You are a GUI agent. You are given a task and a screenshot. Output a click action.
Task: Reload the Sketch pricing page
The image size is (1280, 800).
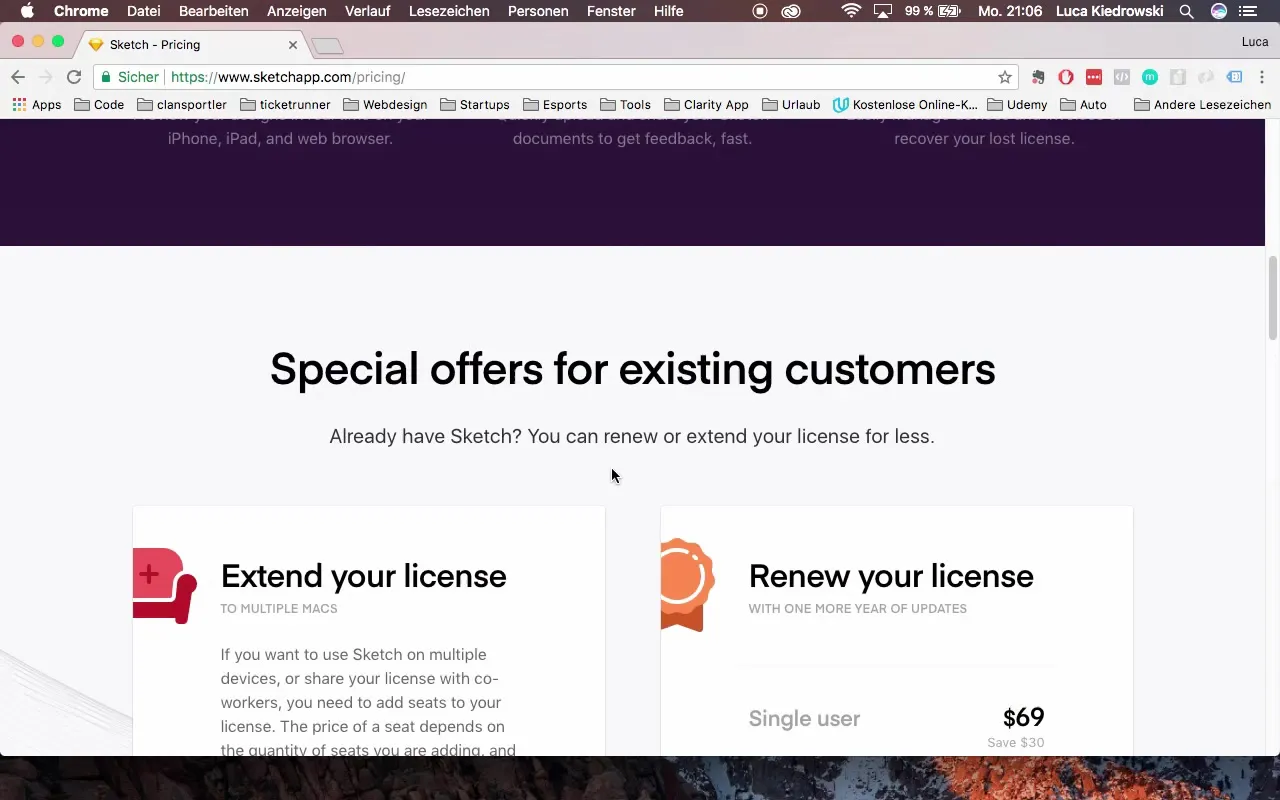point(74,77)
